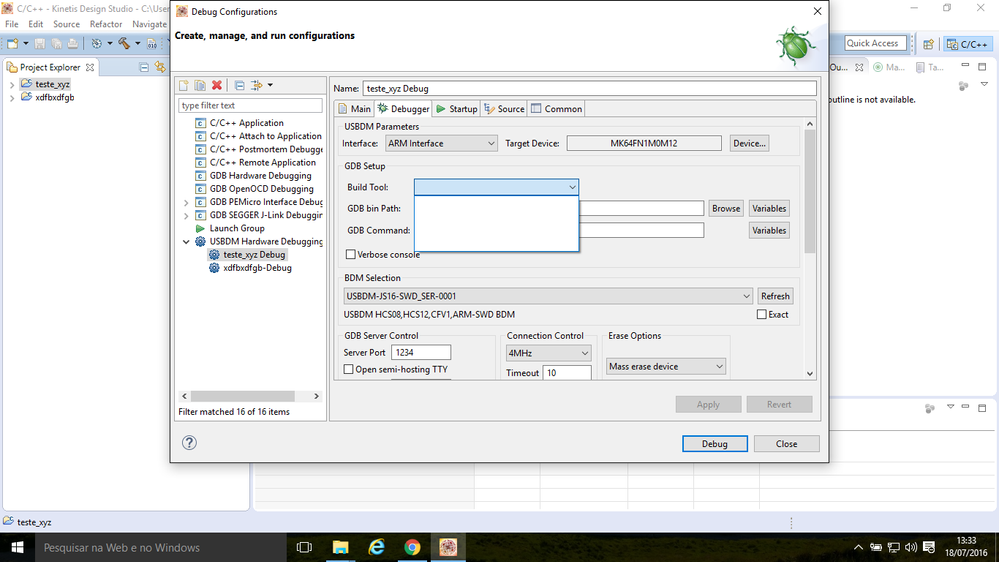Toggle the Verbose console checkbox
This screenshot has width=999, height=562.
[350, 254]
